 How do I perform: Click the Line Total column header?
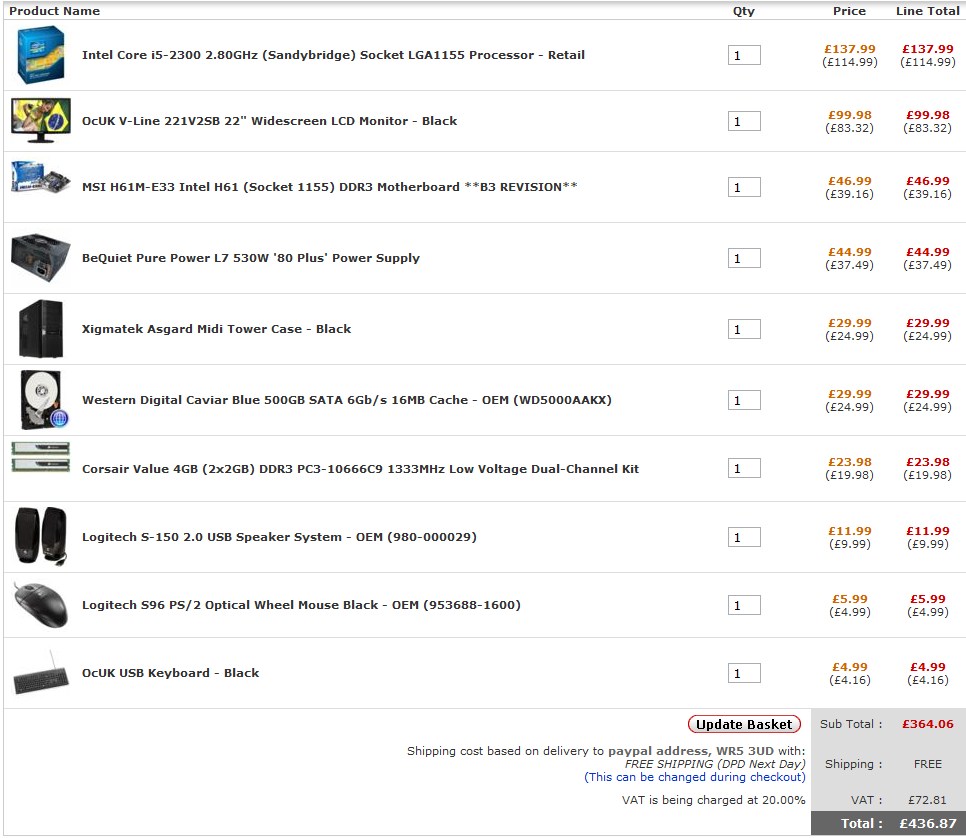pos(928,11)
